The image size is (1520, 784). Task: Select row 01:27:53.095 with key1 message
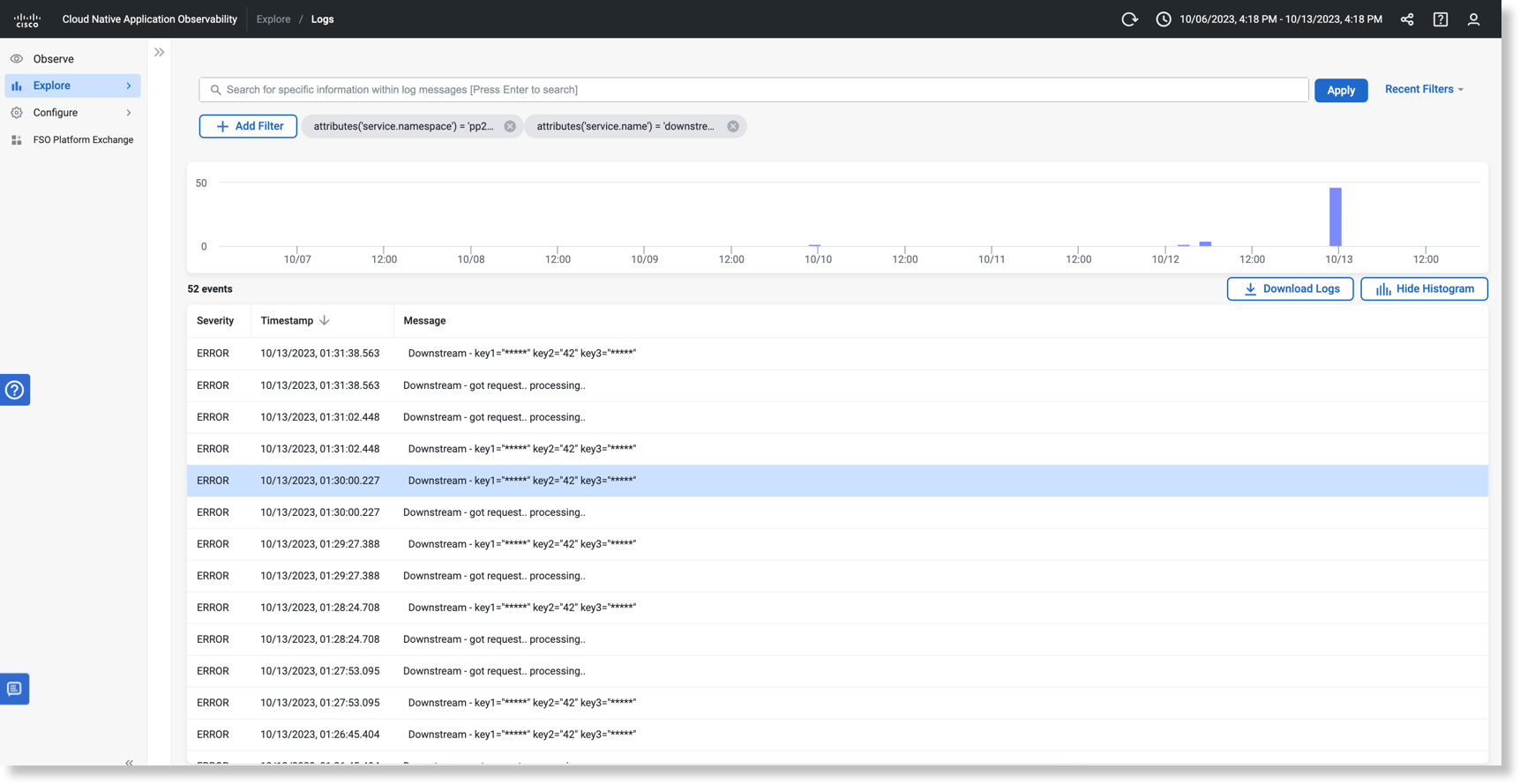point(837,703)
